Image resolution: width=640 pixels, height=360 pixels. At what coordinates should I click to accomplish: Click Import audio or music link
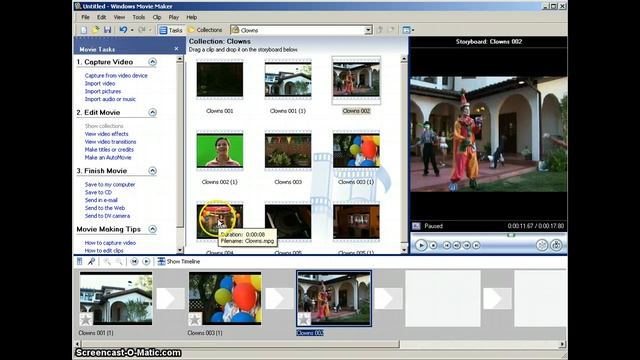point(110,99)
